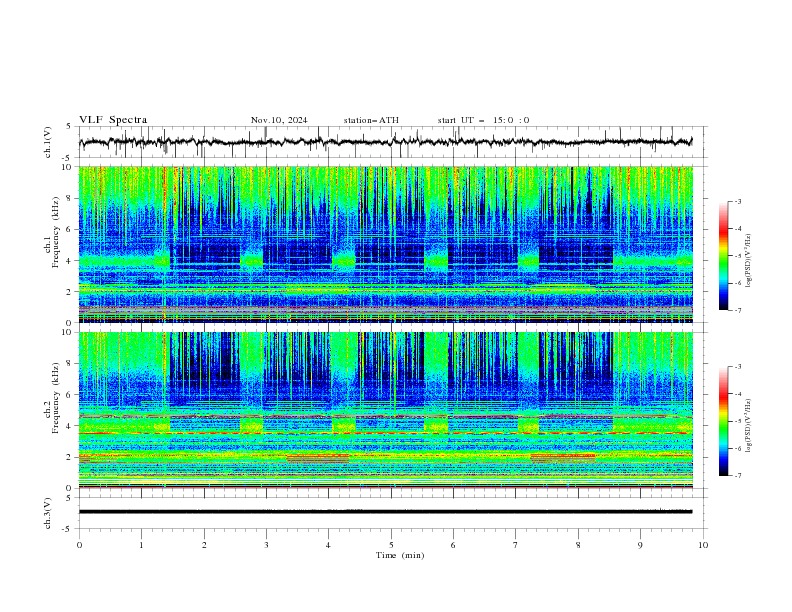The width and height of the screenshot is (792, 612).
Task: Click the '5' tick on the time axis
Action: pyautogui.click(x=391, y=545)
